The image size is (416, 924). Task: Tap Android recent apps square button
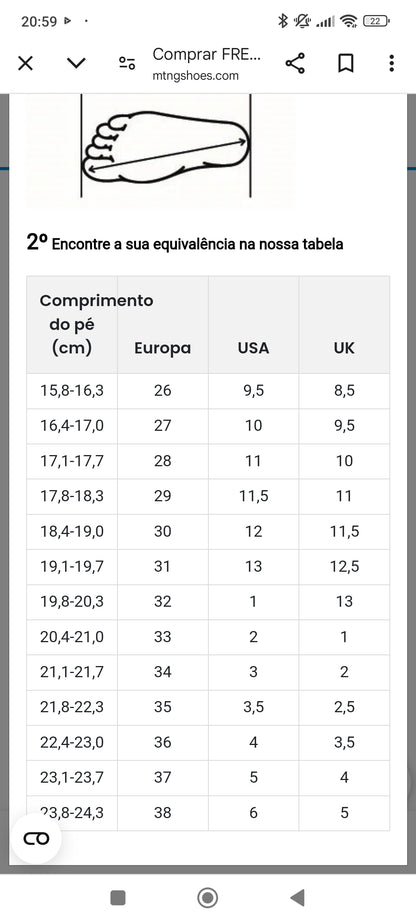coord(118,897)
